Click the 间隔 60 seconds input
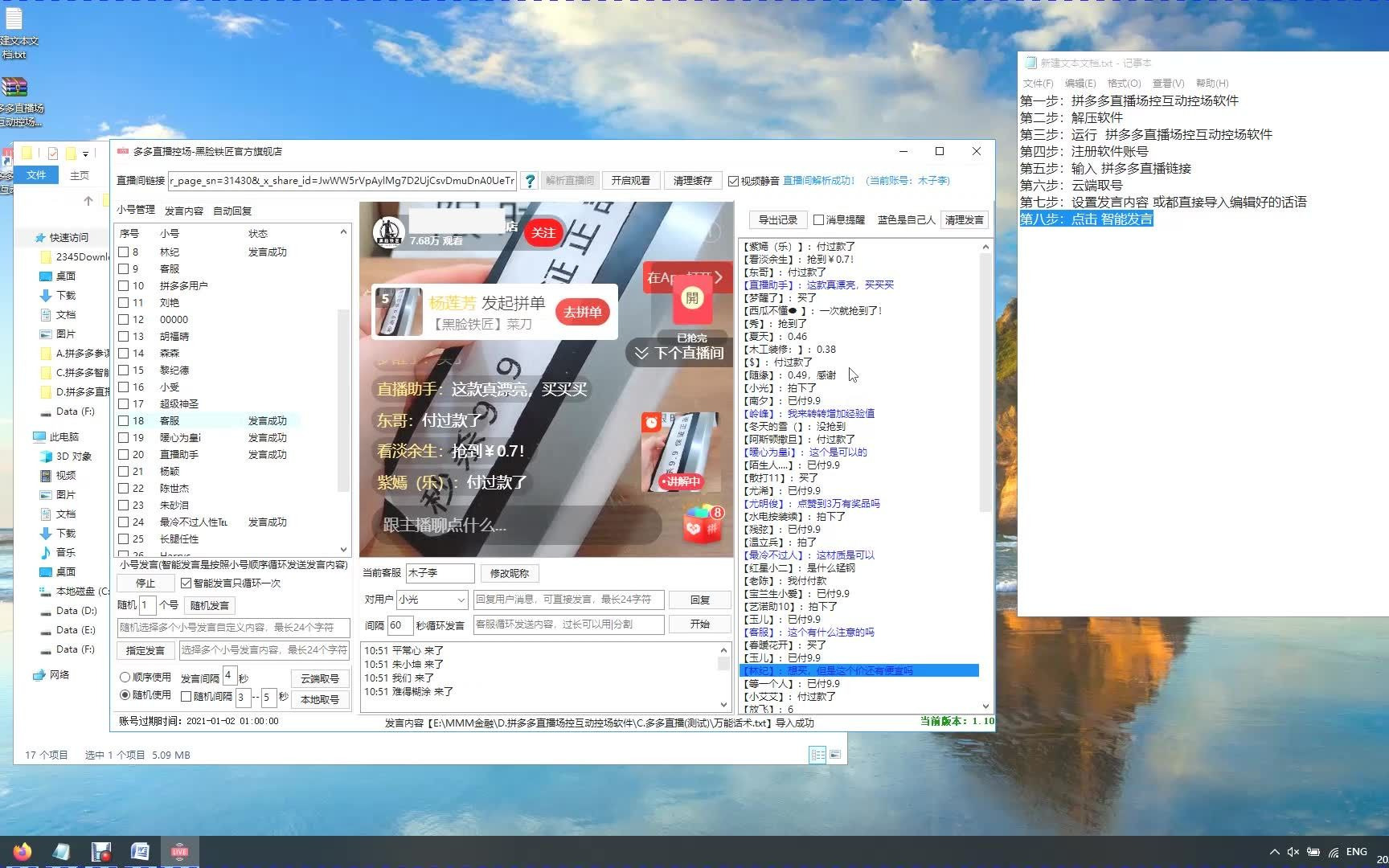The image size is (1389, 868). (399, 624)
